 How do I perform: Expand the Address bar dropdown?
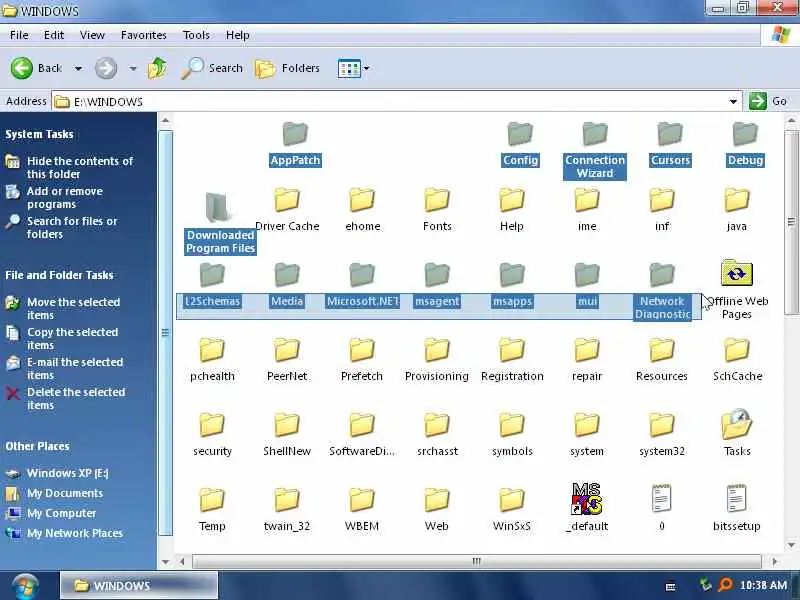pos(733,102)
